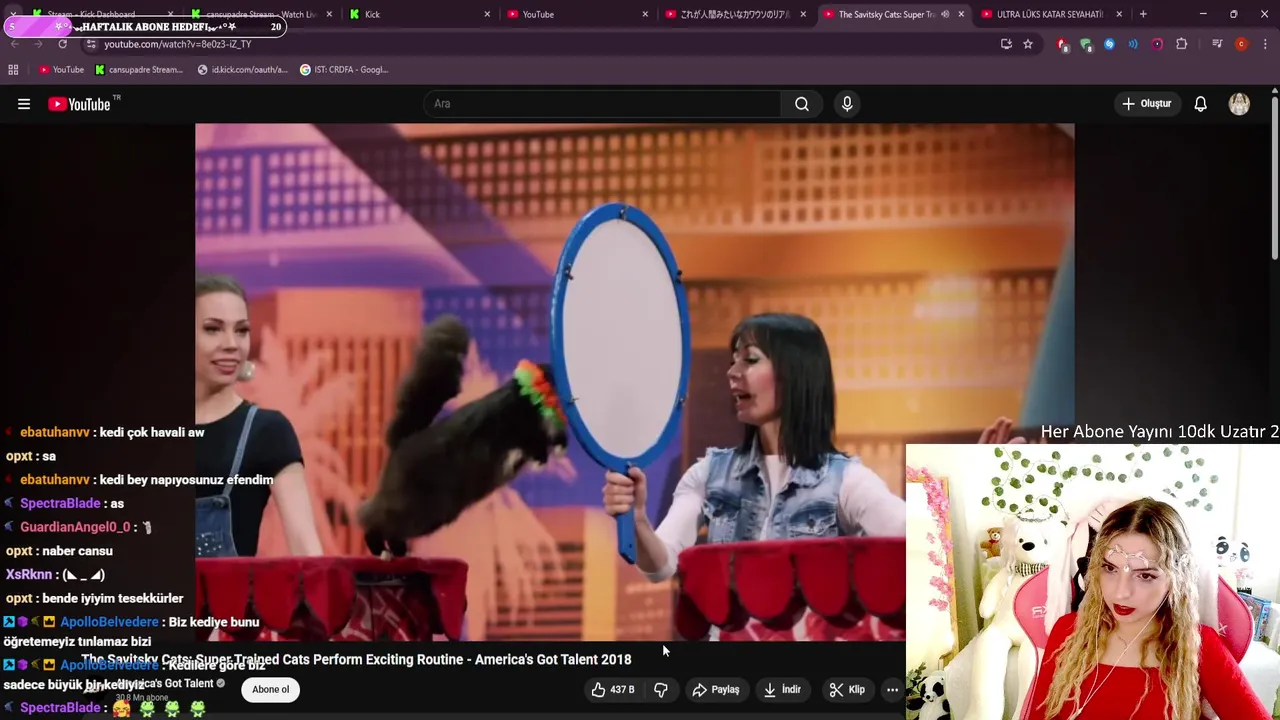1280x720 pixels.
Task: Bookmark this page with the star icon
Action: [1028, 44]
